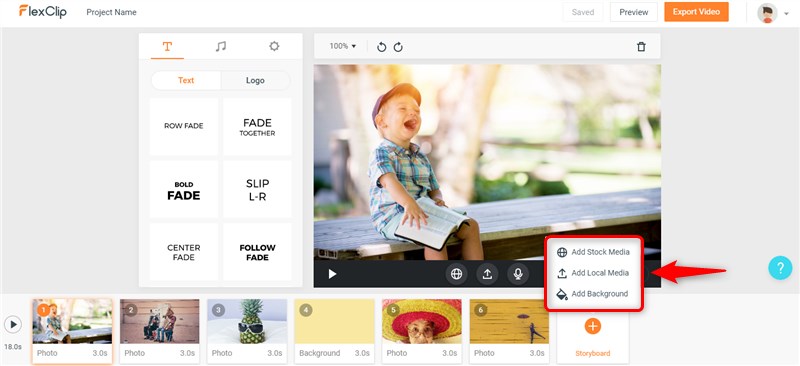
Task: Choose the ROW FADE text style
Action: tap(184, 126)
